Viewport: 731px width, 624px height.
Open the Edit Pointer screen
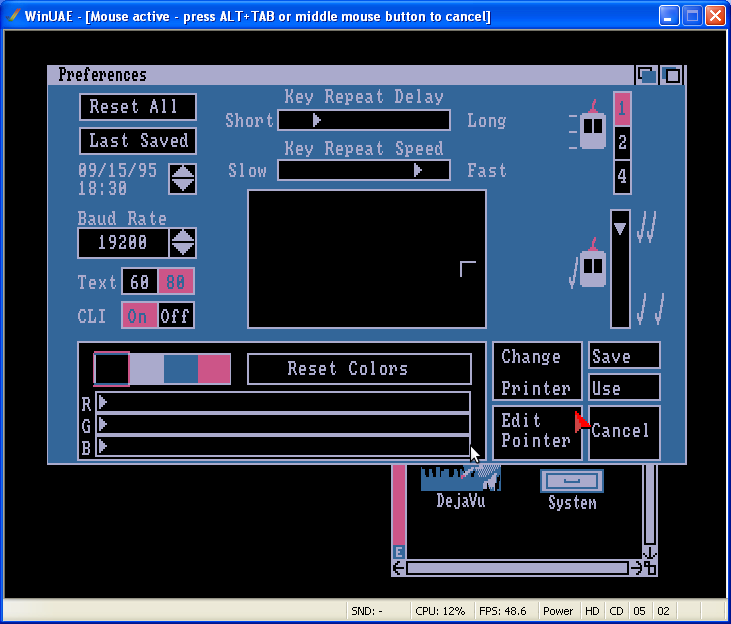pyautogui.click(x=537, y=432)
